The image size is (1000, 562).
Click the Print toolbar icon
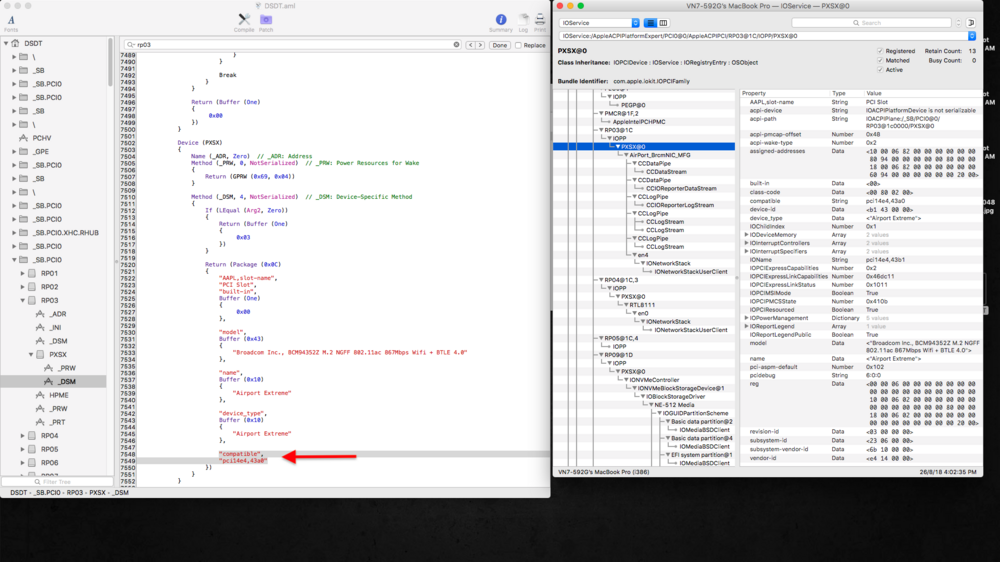coord(540,20)
